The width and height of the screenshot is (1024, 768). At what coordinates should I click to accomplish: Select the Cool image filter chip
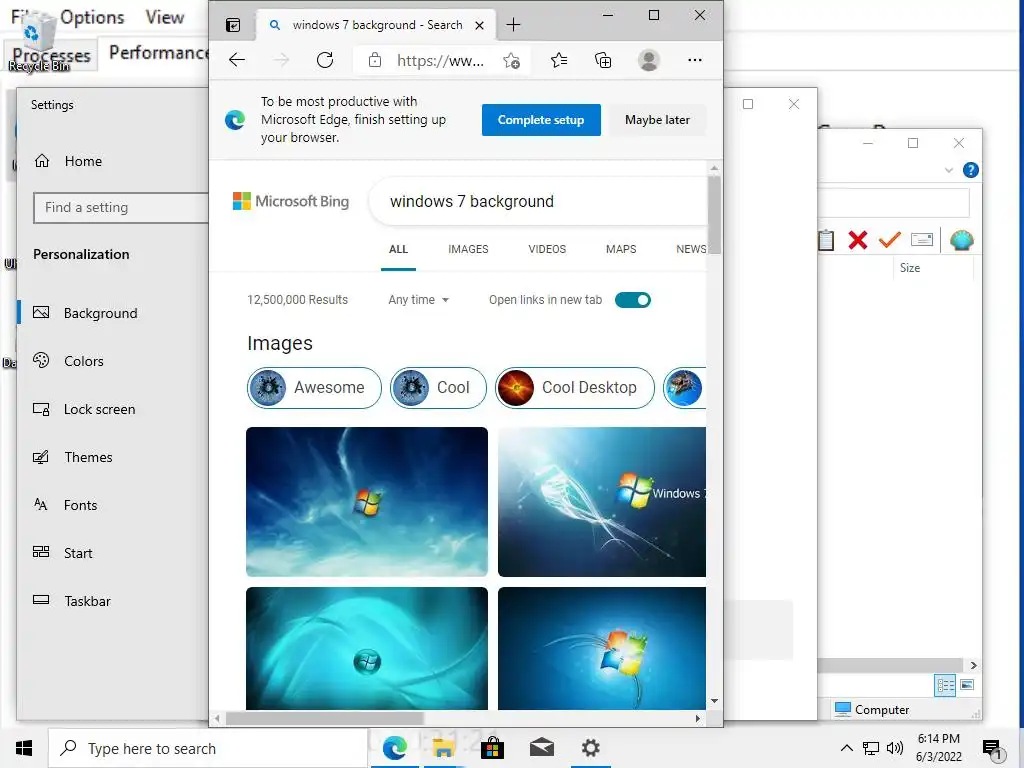click(438, 388)
